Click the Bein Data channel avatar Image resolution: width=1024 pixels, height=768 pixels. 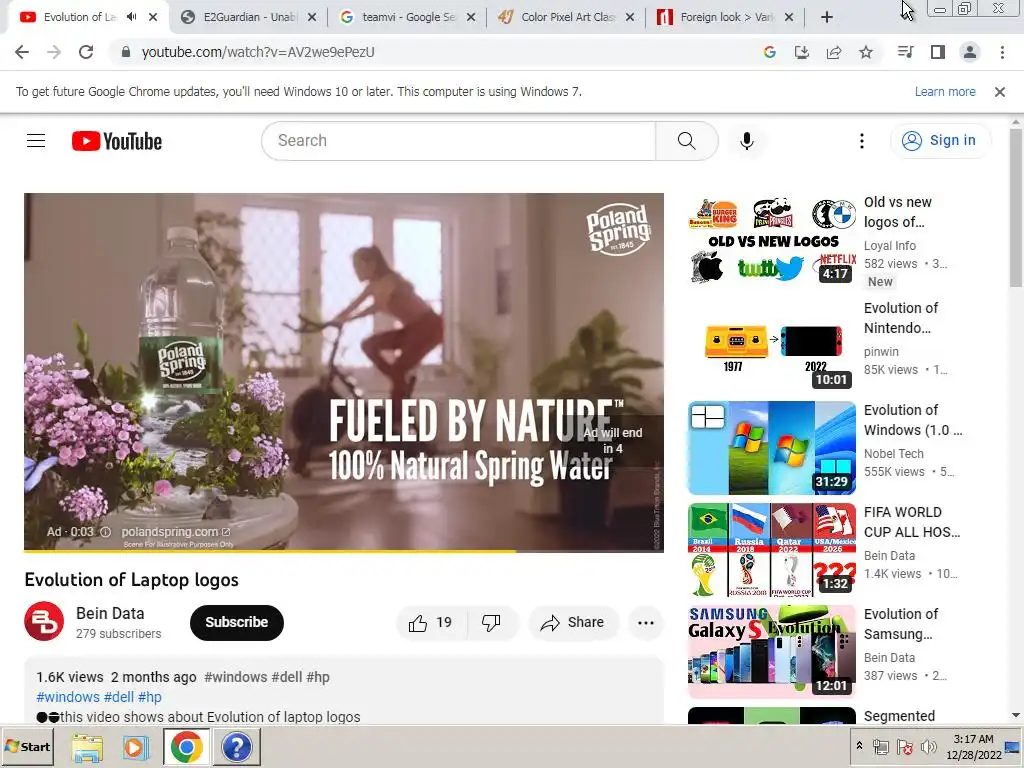coord(44,621)
